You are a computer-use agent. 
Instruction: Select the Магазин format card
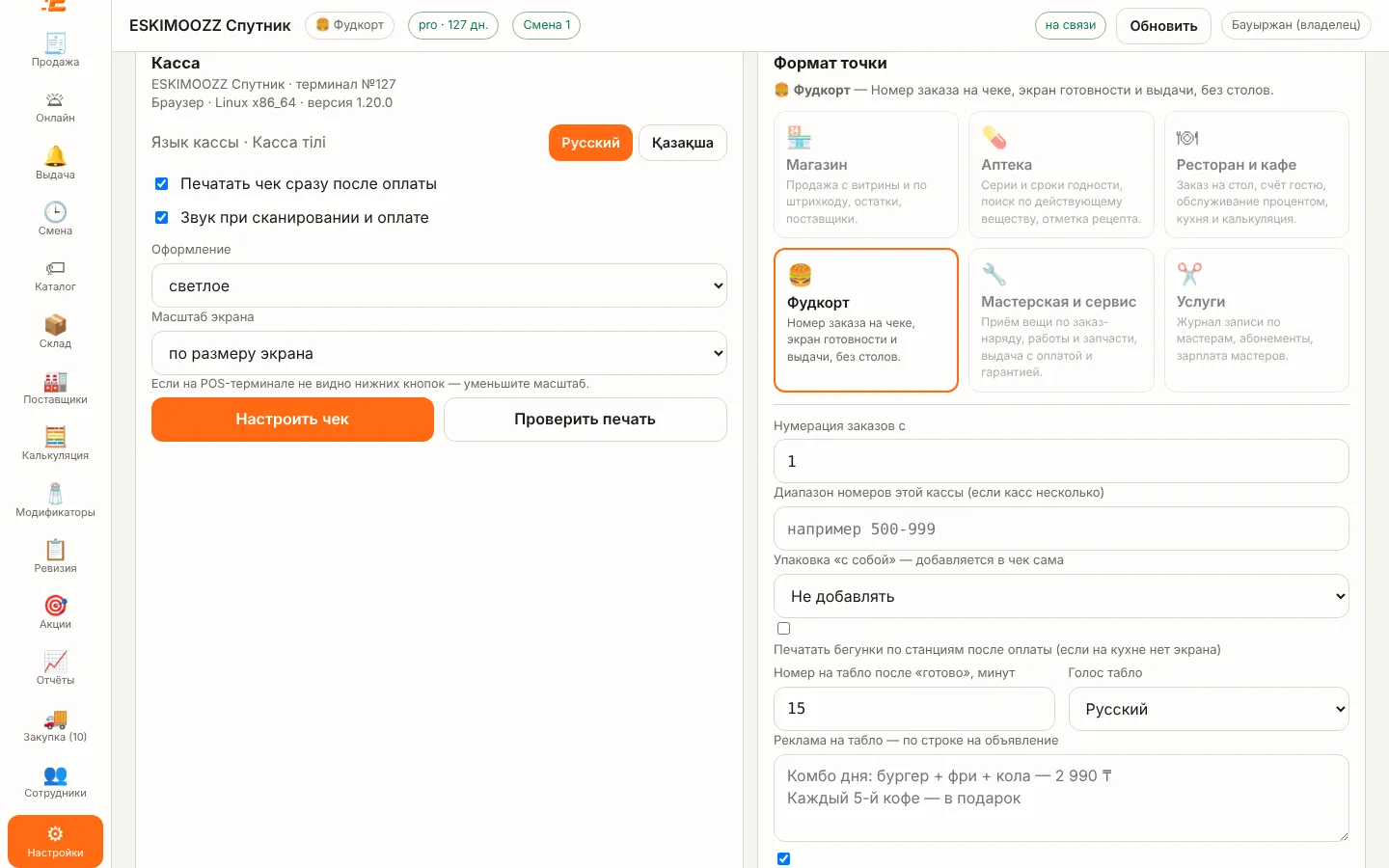pos(866,175)
